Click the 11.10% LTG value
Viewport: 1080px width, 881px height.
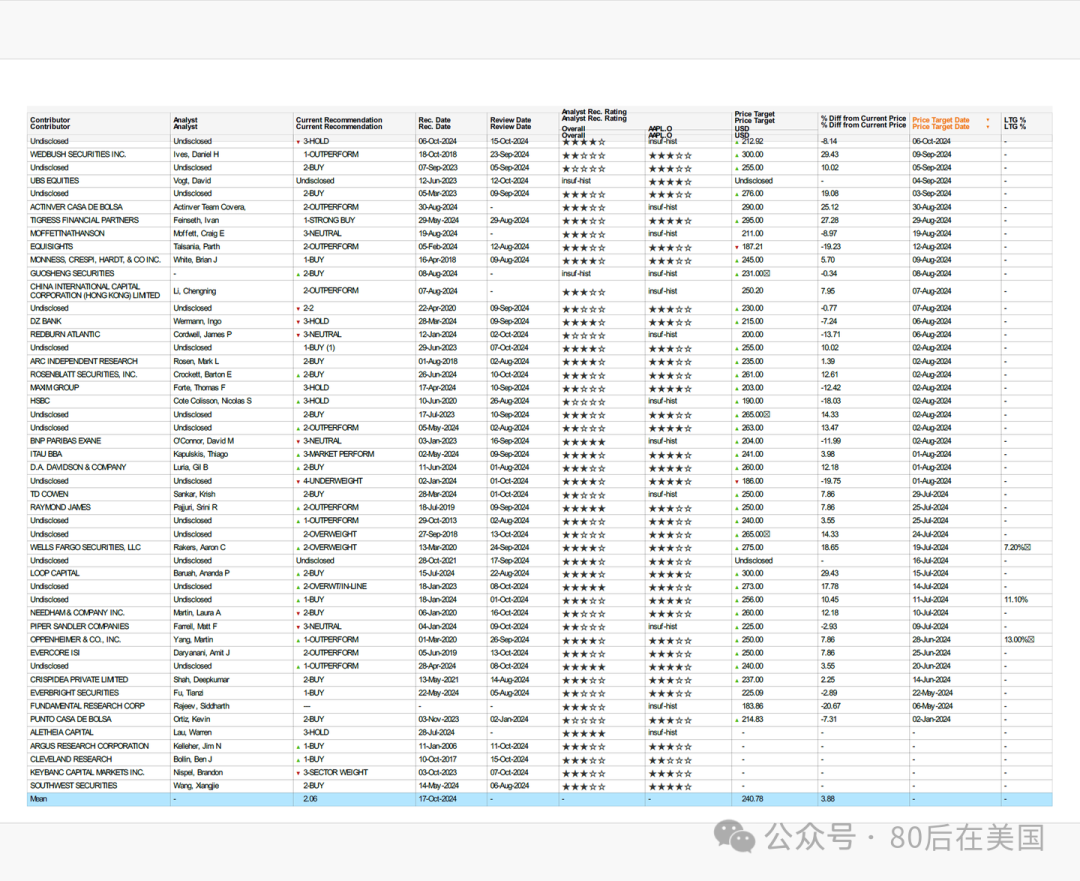1016,600
